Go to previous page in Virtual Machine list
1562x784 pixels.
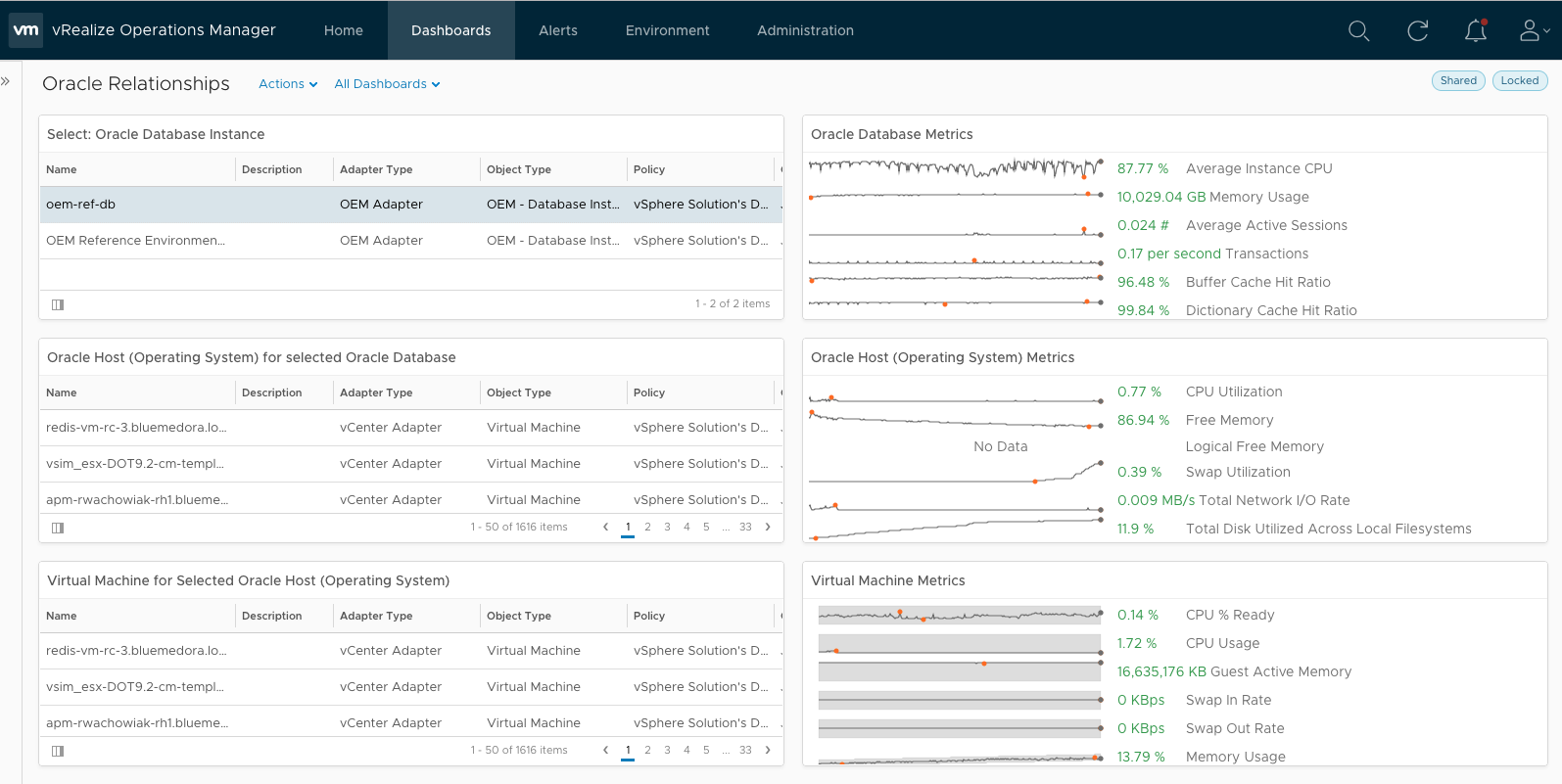click(605, 750)
